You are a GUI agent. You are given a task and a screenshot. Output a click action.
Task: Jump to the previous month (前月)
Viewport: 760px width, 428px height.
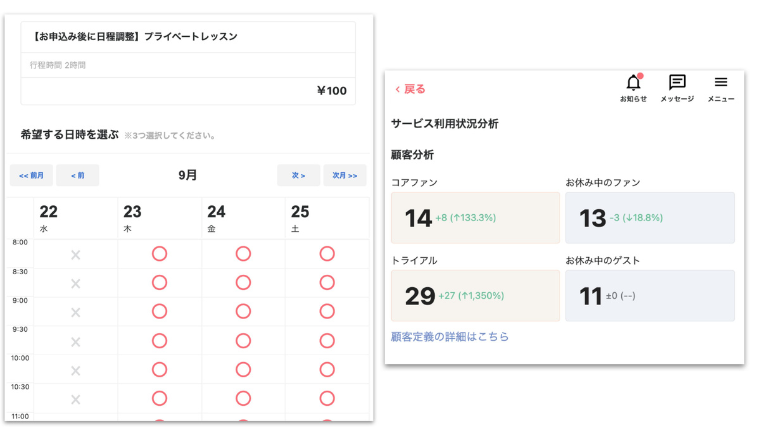click(x=31, y=175)
